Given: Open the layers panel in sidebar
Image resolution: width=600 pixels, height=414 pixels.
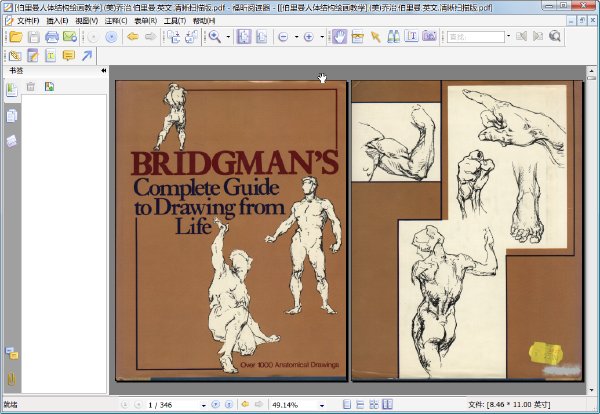Looking at the screenshot, I should tap(11, 141).
